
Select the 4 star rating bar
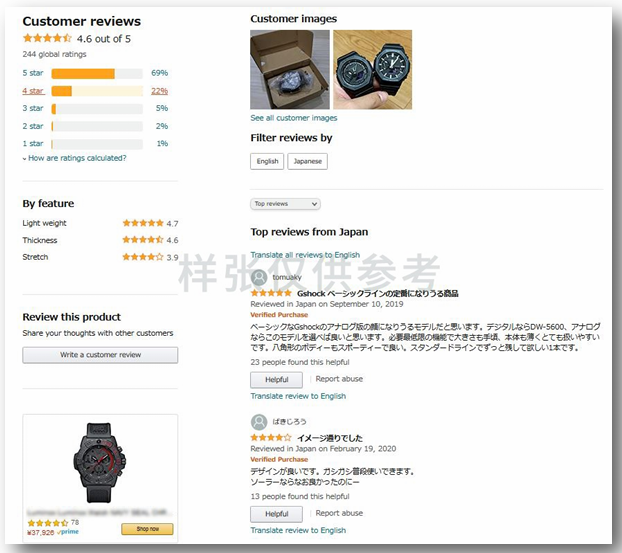pos(97,91)
